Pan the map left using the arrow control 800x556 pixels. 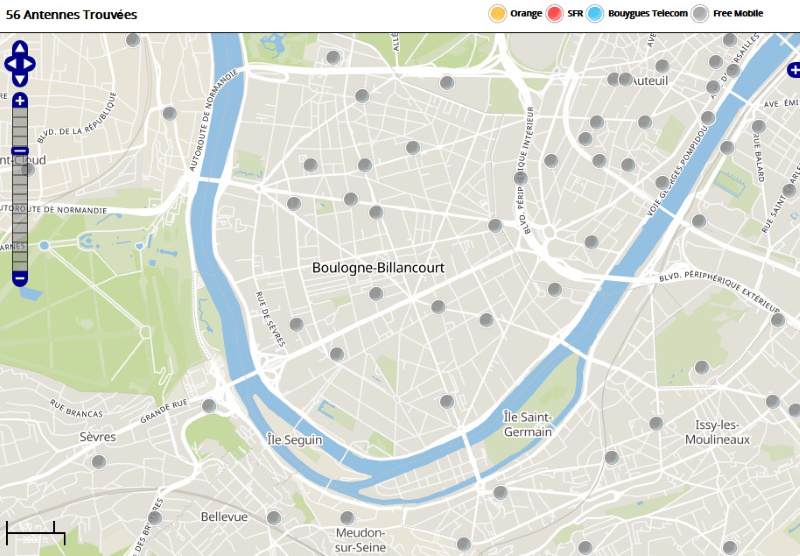[10, 64]
